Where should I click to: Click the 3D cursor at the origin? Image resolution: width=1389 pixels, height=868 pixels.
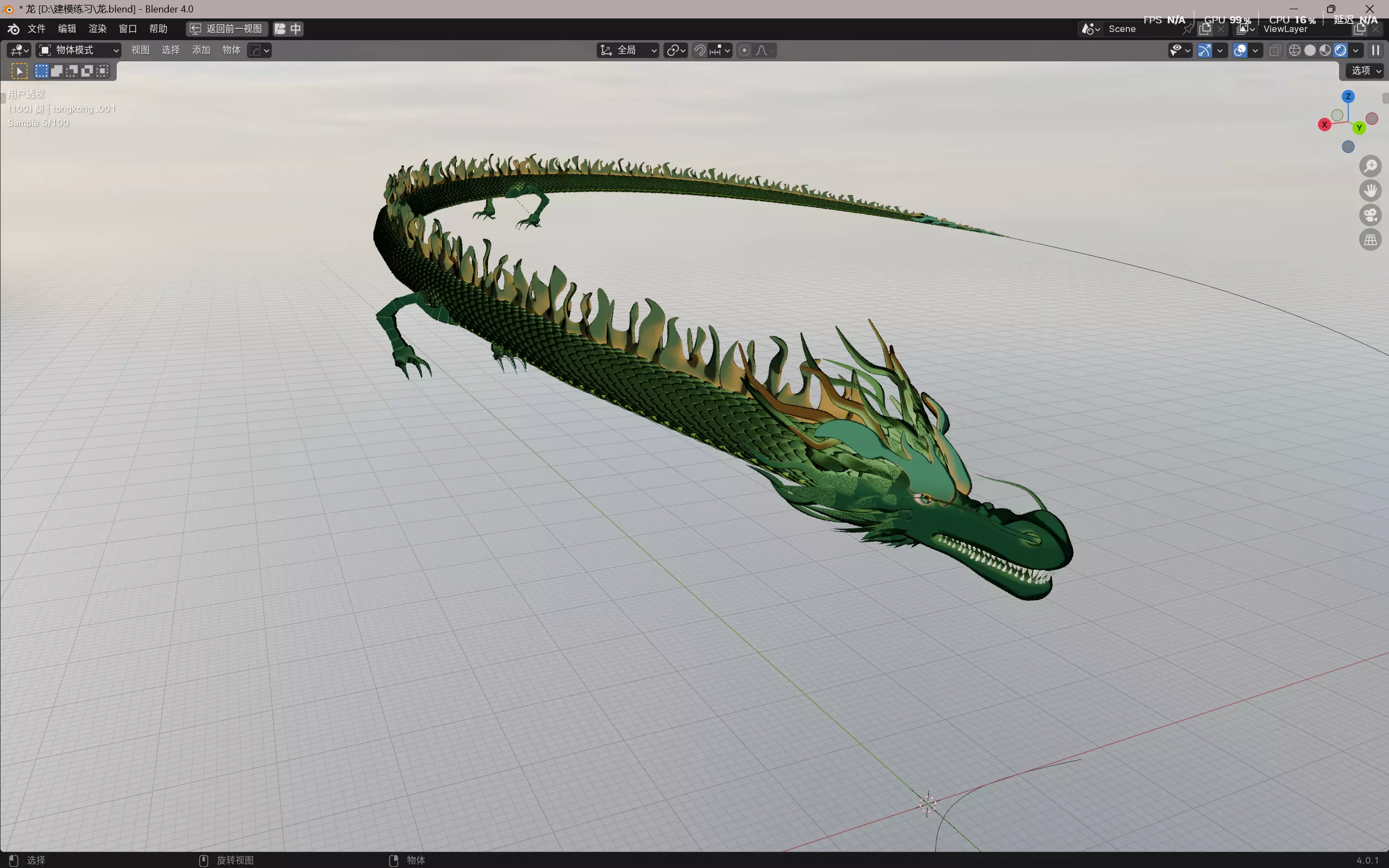(x=928, y=804)
